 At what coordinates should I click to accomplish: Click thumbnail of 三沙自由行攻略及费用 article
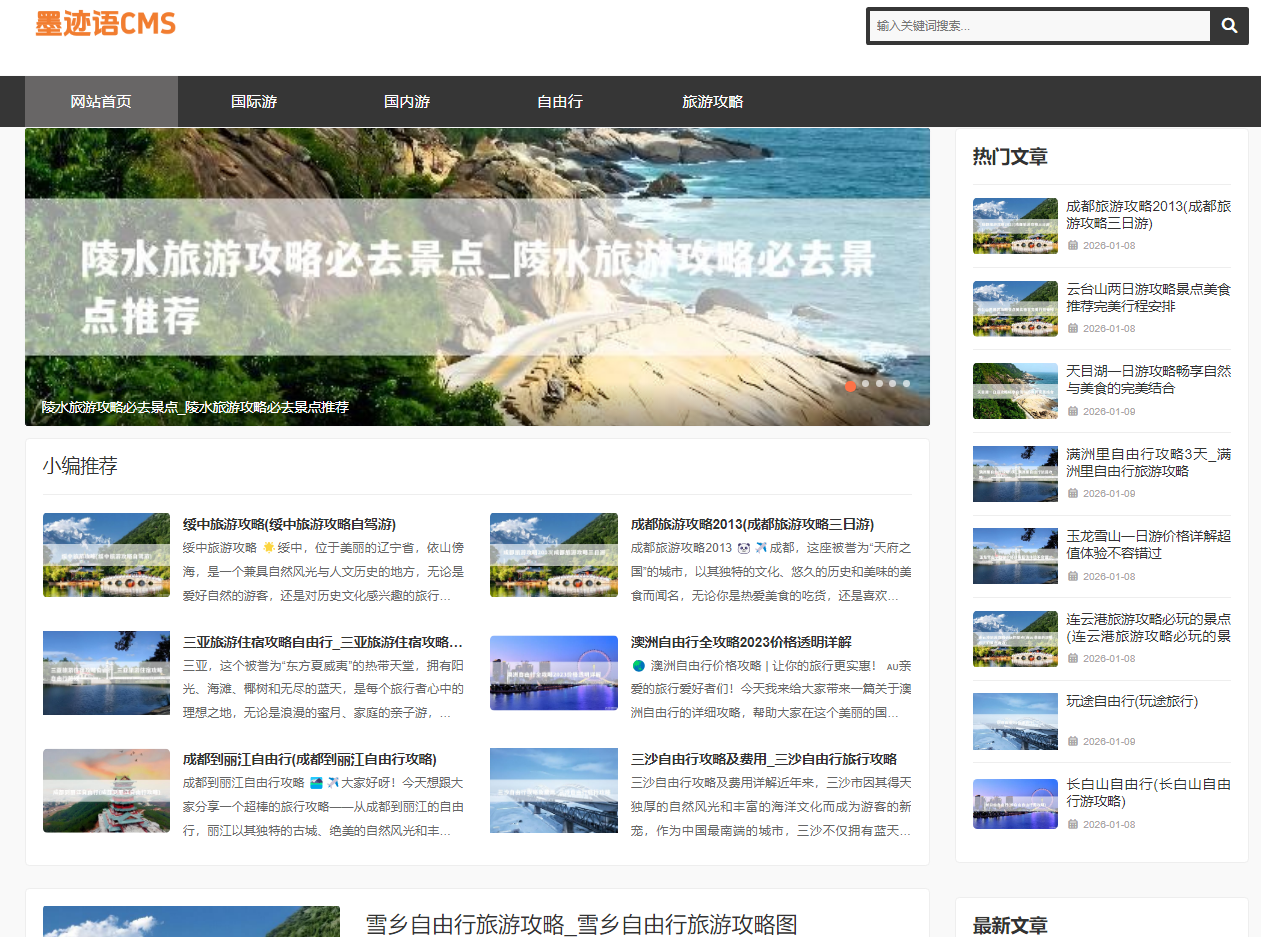[554, 790]
